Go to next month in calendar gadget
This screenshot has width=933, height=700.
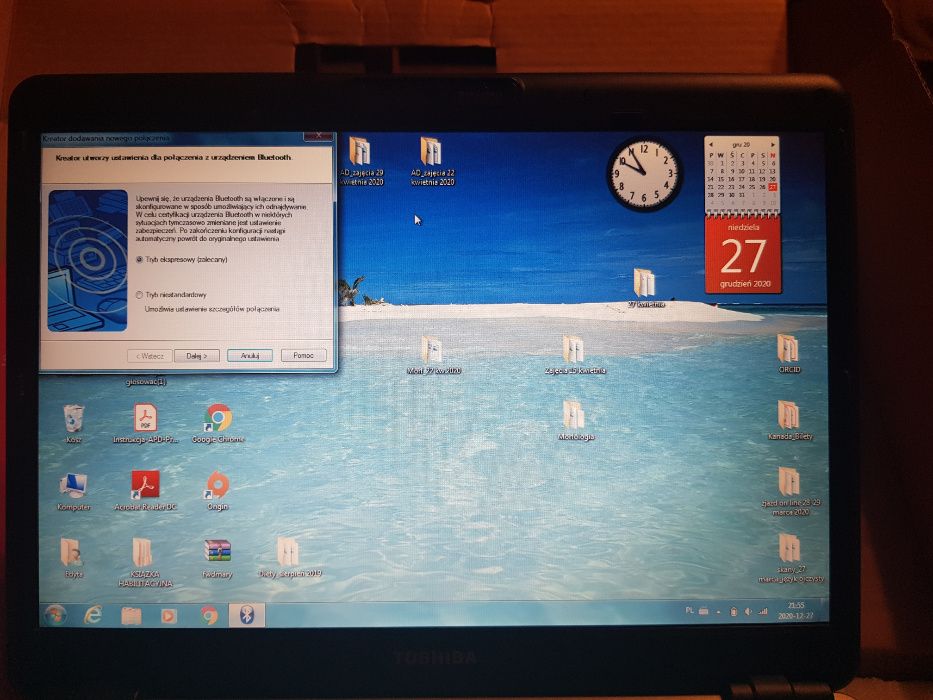click(x=772, y=145)
